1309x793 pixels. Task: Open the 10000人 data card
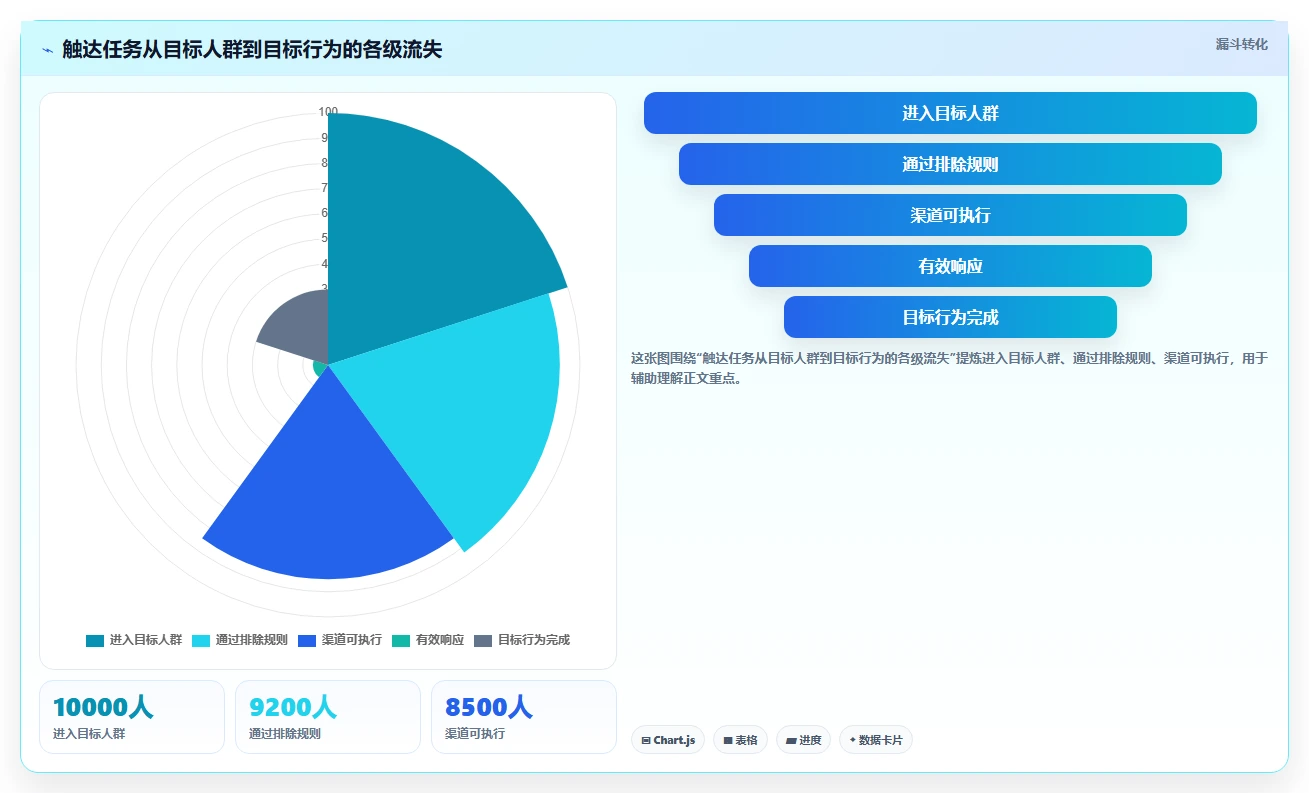[132, 717]
